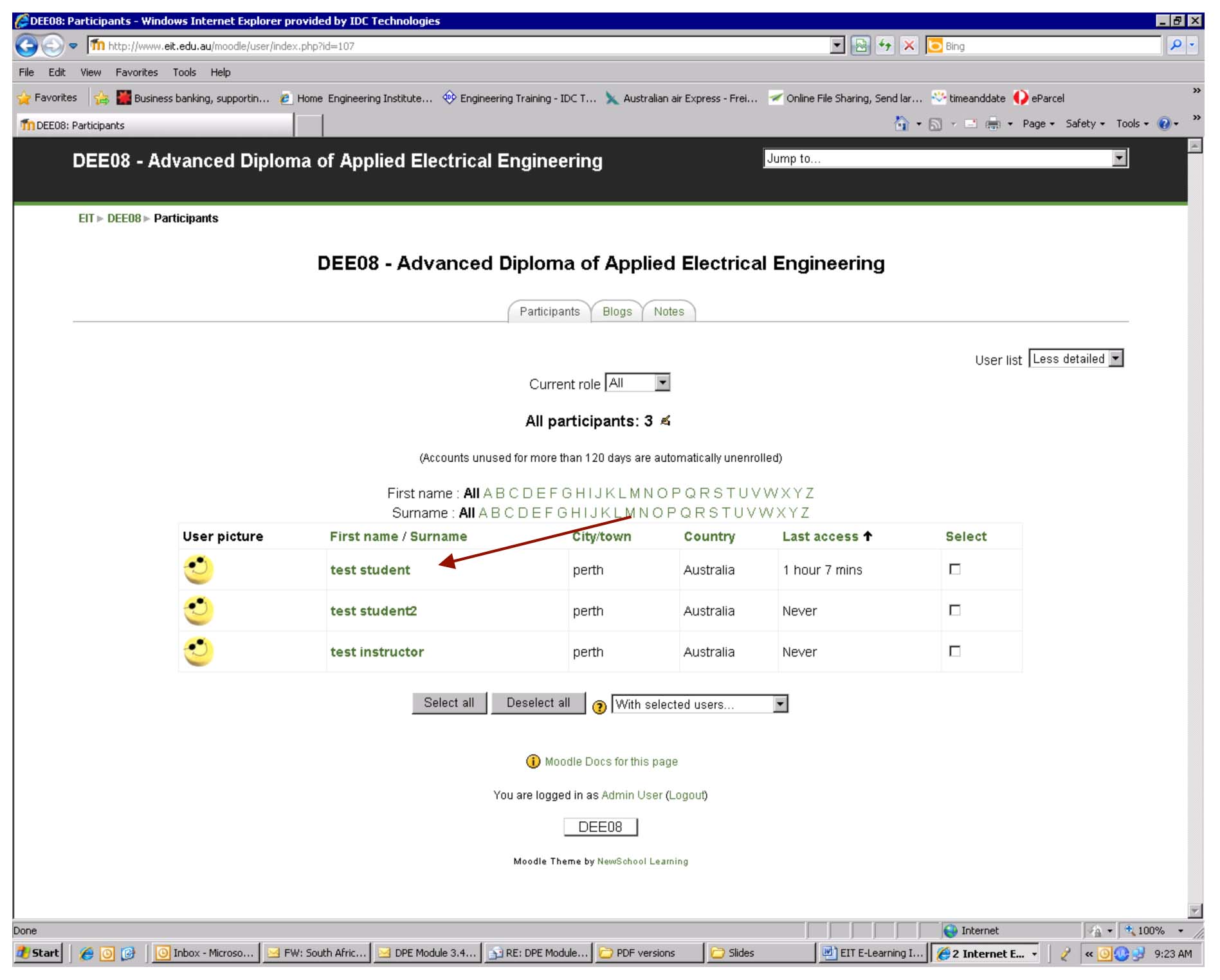Image resolution: width=1220 pixels, height=980 pixels.
Task: Open the File menu
Action: (x=26, y=72)
